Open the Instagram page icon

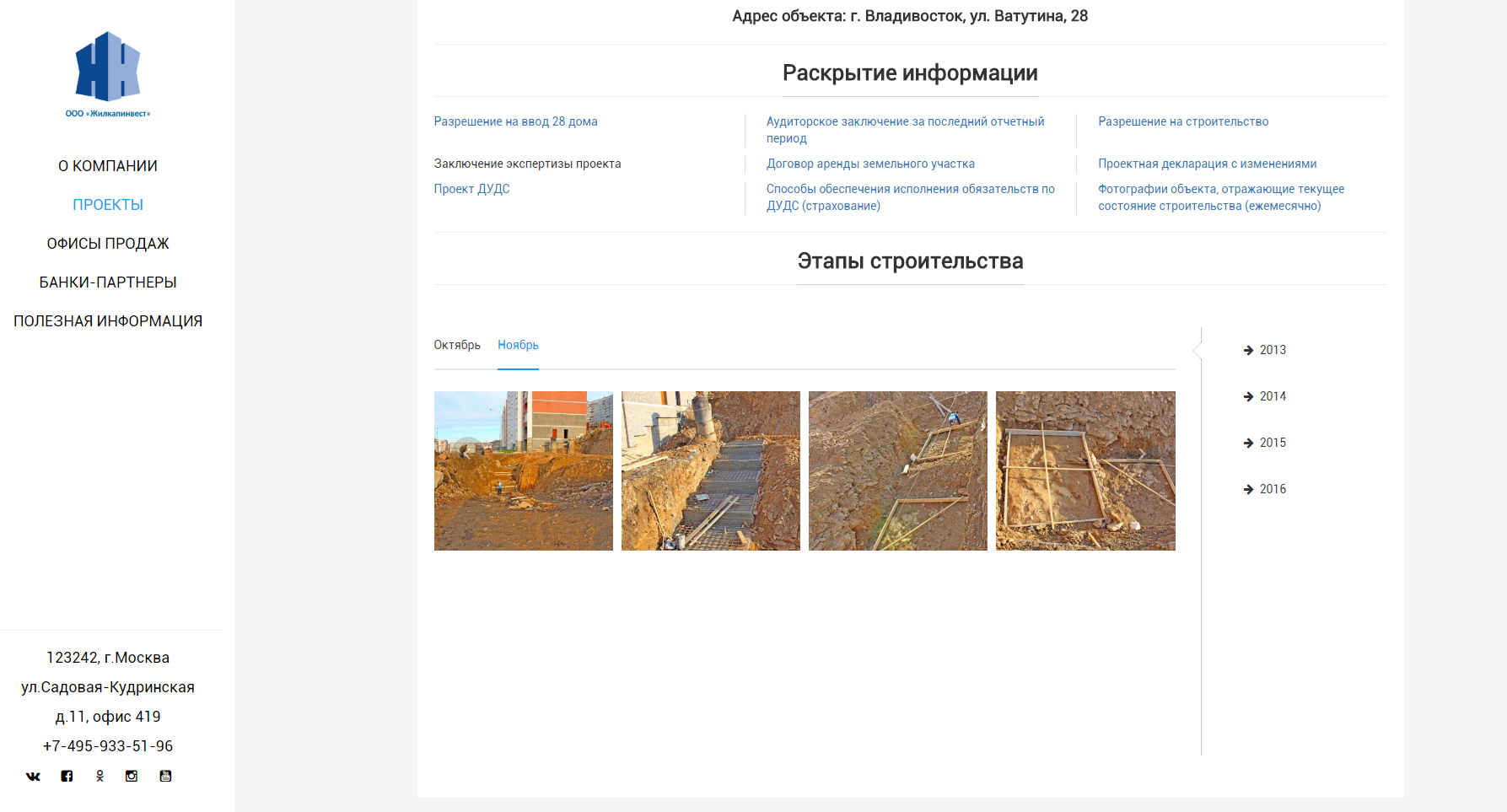132,777
